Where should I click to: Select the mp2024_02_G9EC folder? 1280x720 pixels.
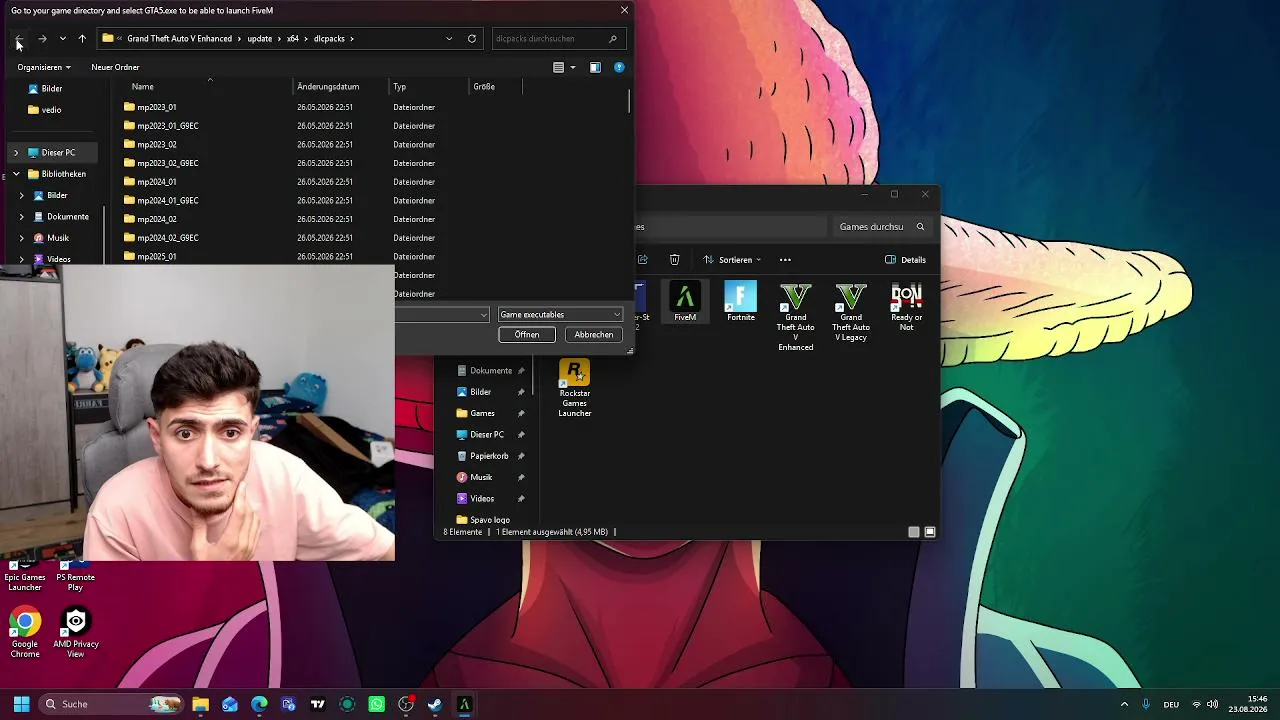[168, 238]
